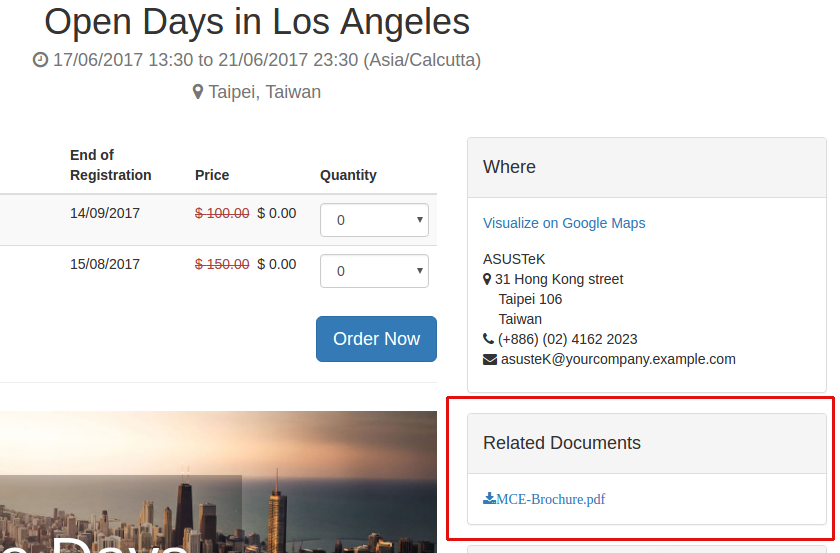Image resolution: width=840 pixels, height=553 pixels.
Task: Click the envelope icon next to the email address
Action: (490, 359)
